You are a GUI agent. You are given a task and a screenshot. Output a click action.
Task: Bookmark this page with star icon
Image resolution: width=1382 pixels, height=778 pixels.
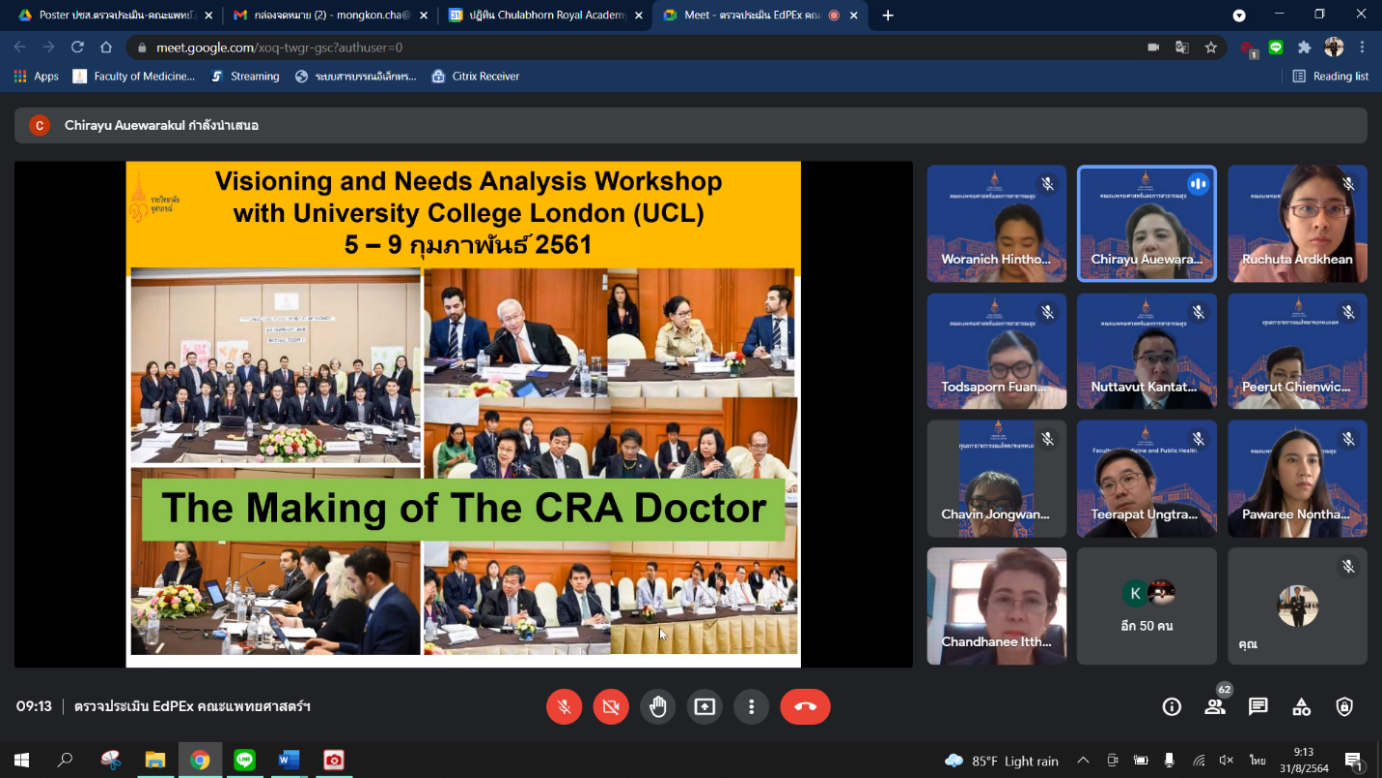pos(1211,47)
